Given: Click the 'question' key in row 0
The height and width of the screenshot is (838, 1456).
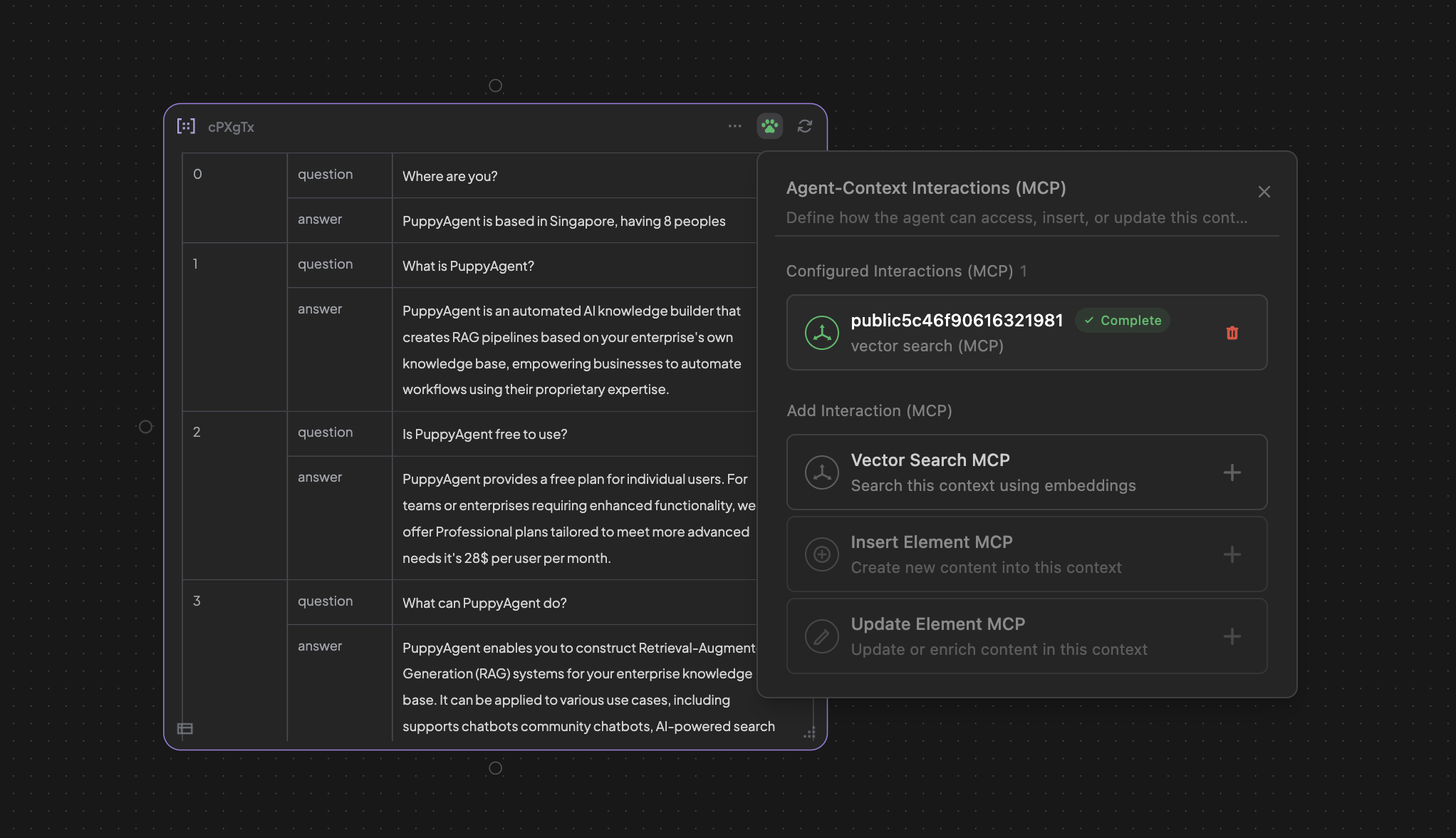Looking at the screenshot, I should (325, 175).
